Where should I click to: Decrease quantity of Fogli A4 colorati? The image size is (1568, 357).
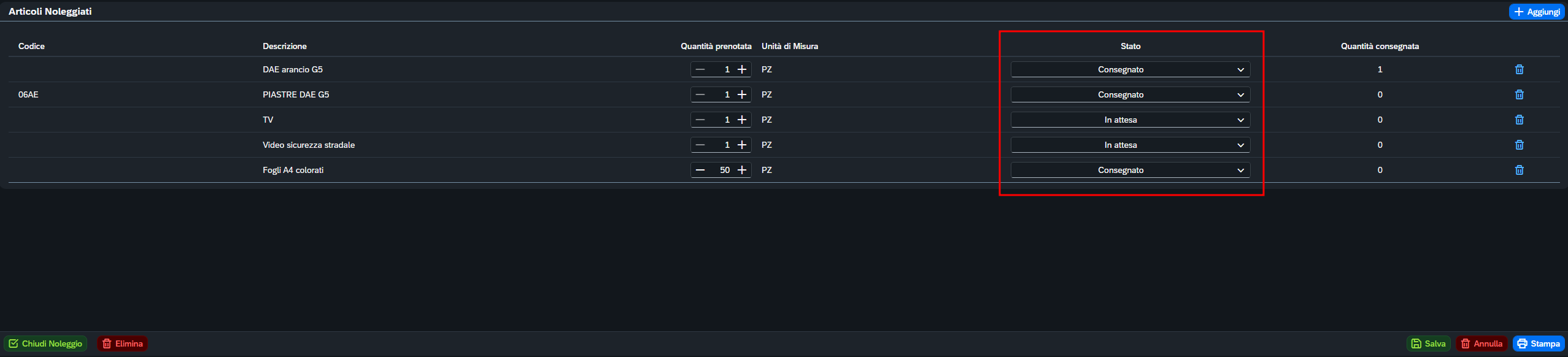click(700, 170)
